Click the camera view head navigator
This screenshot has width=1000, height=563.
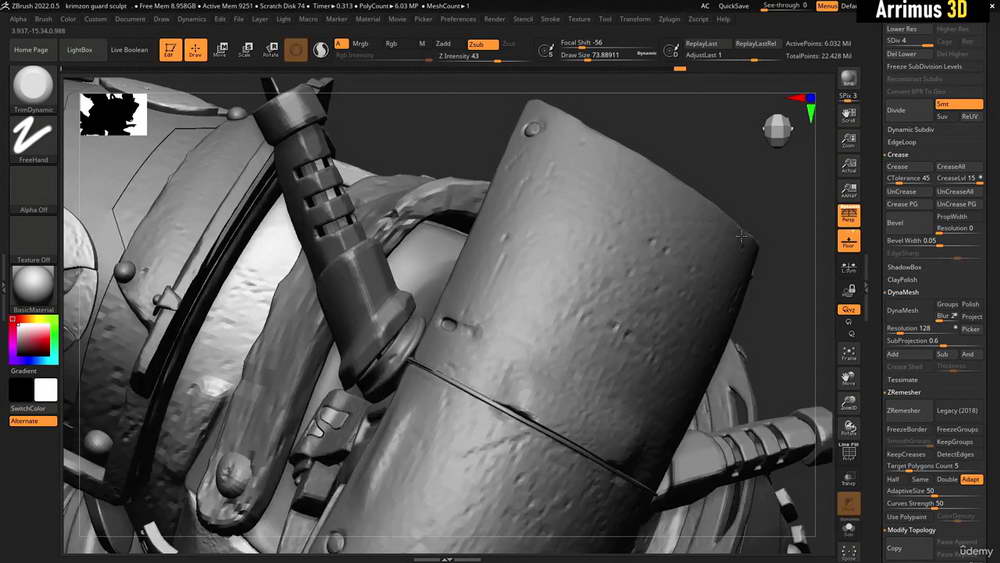[x=777, y=129]
